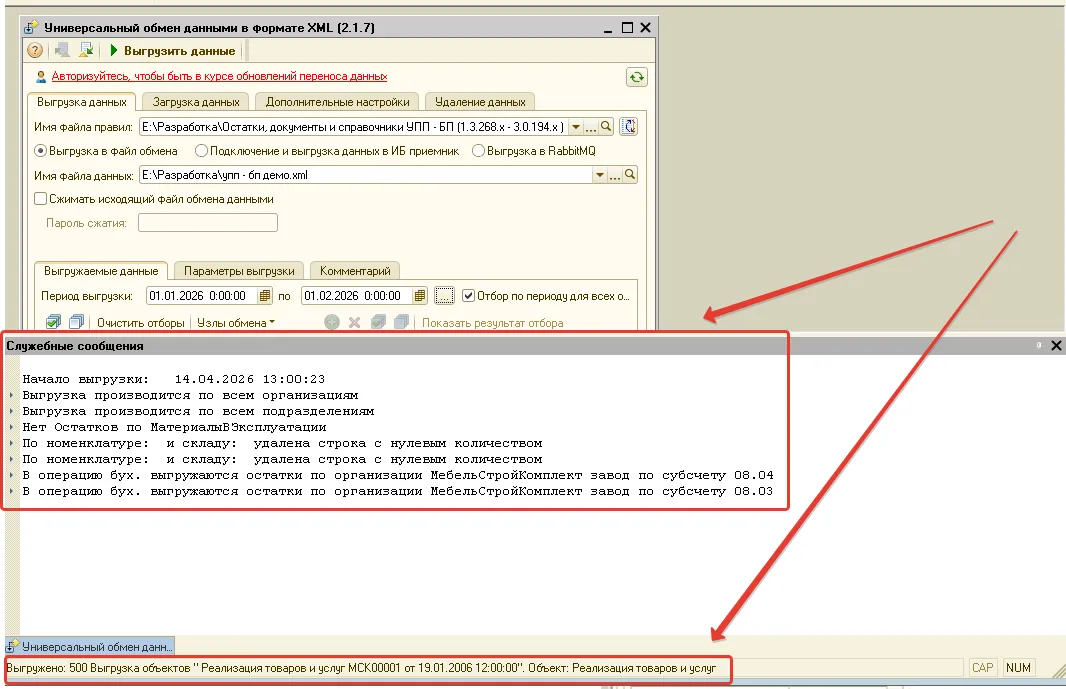Expand the data file name dropdown
This screenshot has width=1066, height=689.
pos(599,175)
